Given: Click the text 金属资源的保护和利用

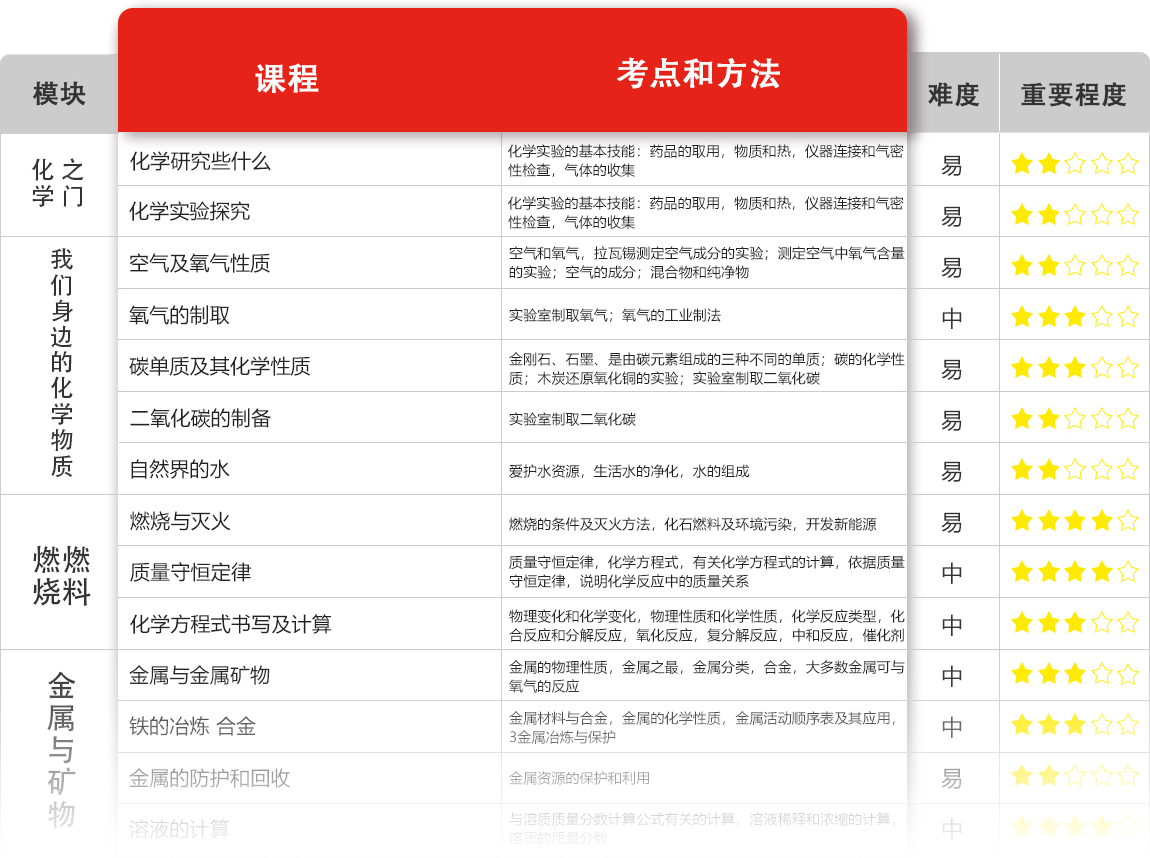Looking at the screenshot, I should 579,778.
